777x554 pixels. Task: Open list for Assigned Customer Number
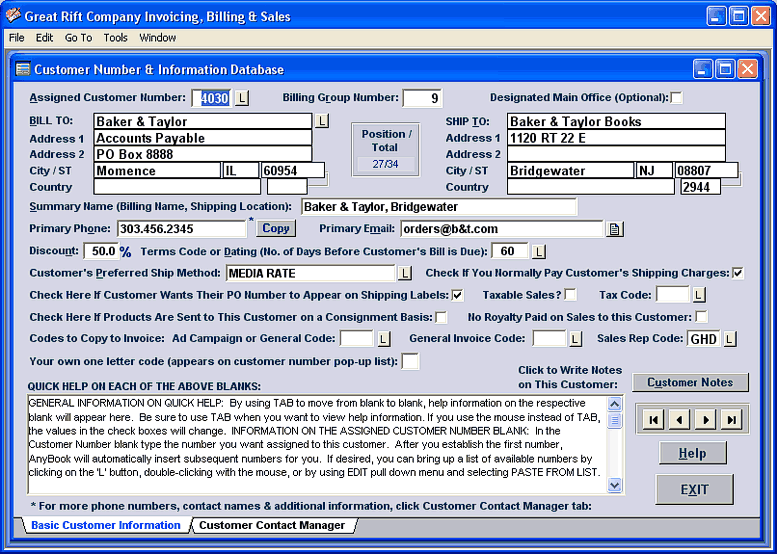coord(242,98)
